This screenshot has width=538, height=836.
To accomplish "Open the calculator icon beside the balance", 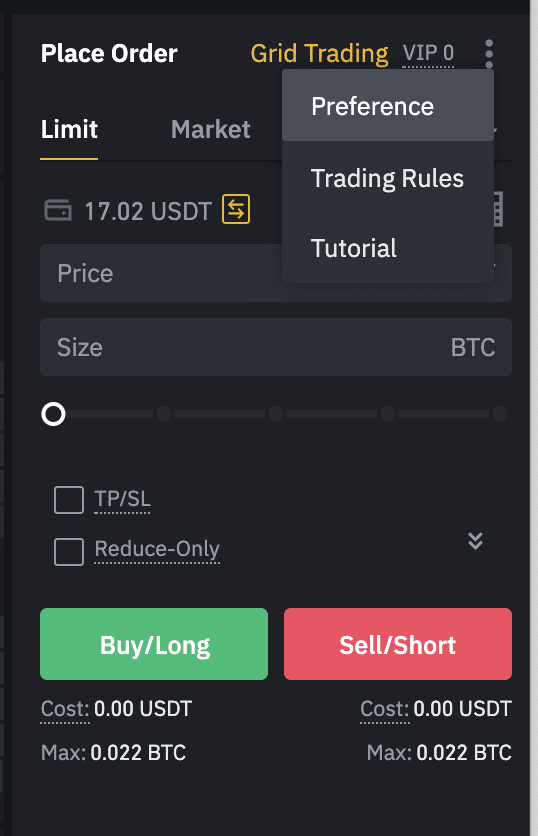I will (498, 210).
